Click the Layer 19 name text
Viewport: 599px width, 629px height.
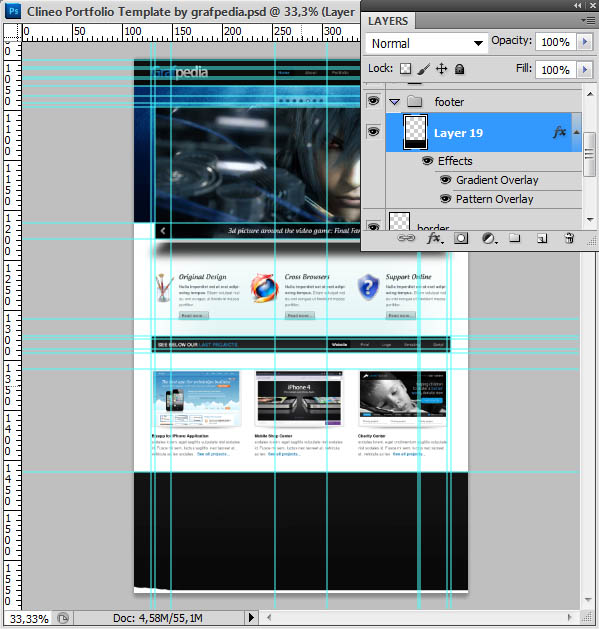tap(458, 133)
